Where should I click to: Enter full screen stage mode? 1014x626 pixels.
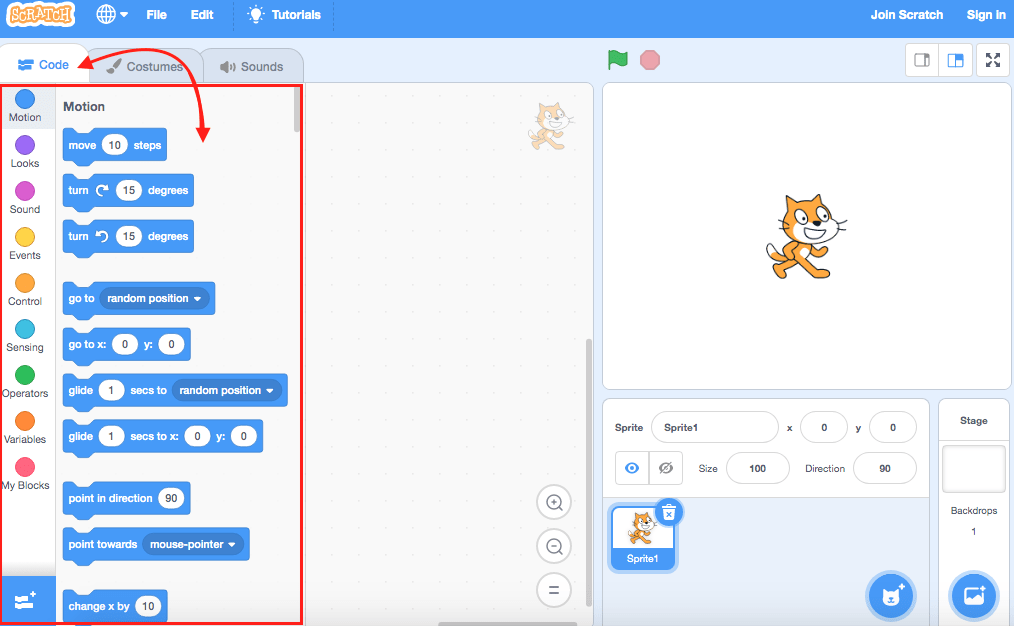993,60
